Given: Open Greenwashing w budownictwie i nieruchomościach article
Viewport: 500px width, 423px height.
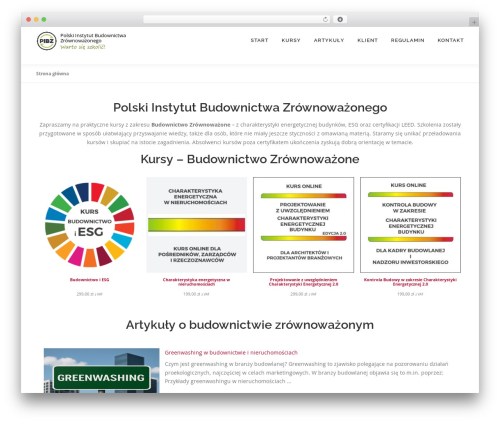Looking at the screenshot, I should click(x=231, y=353).
